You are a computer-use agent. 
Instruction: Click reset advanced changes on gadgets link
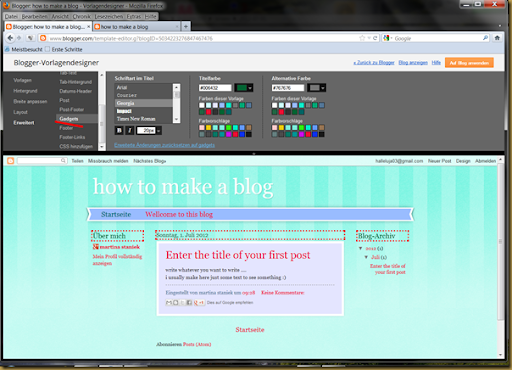(164, 145)
